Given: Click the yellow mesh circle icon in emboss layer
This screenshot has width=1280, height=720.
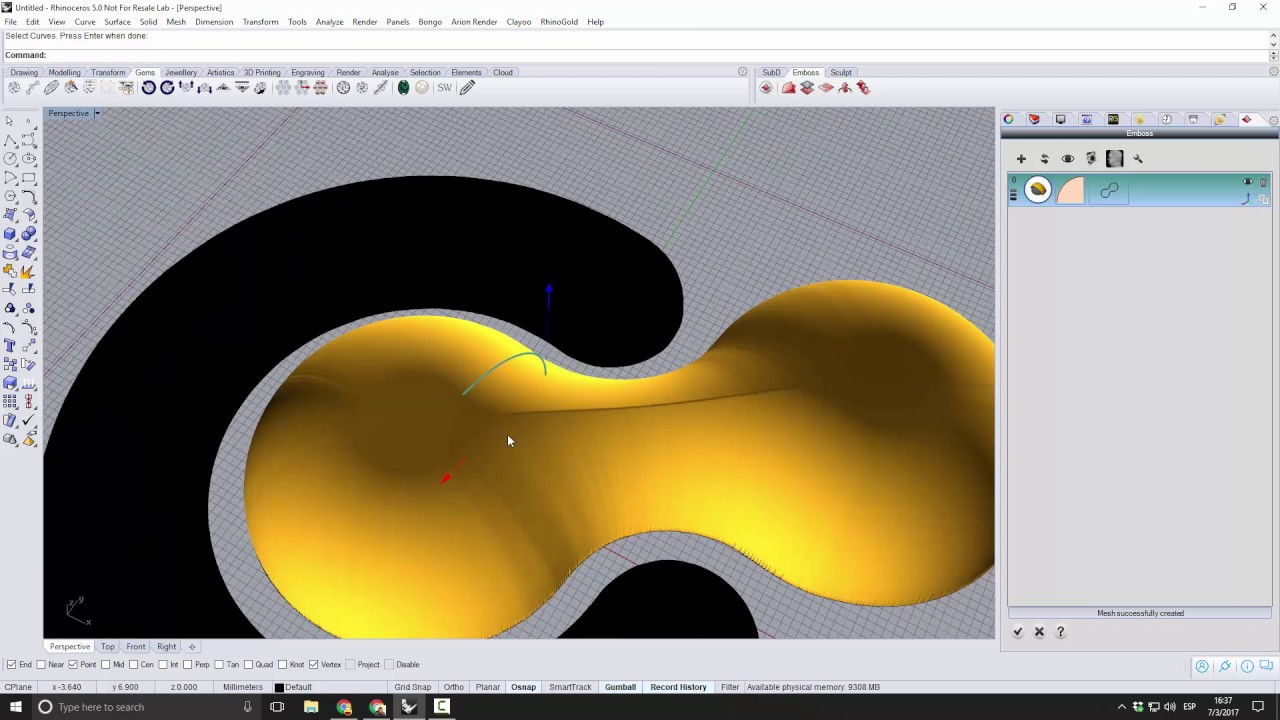Looking at the screenshot, I should coord(1038,190).
